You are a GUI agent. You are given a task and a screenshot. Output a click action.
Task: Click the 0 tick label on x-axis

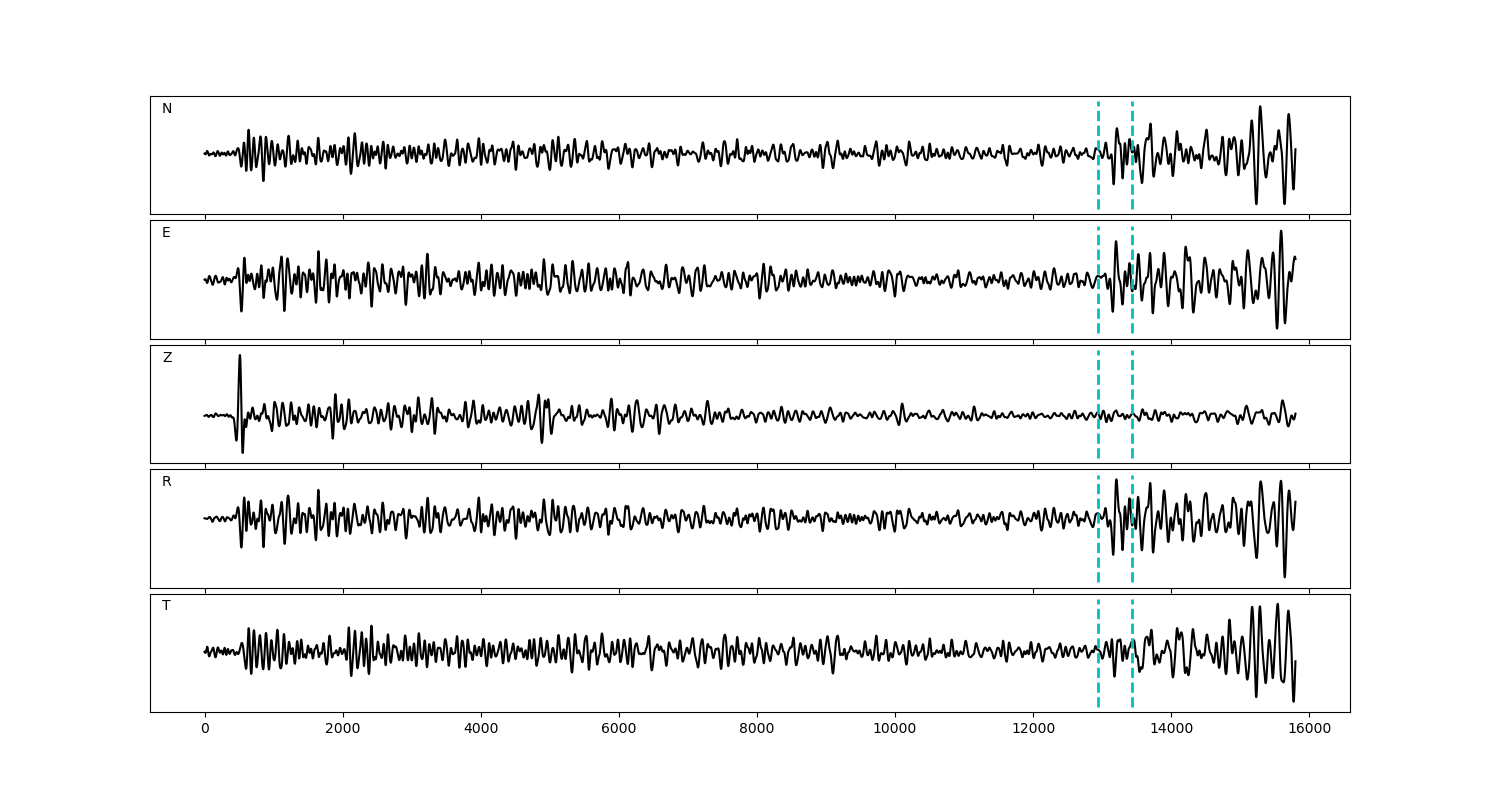pos(205,729)
